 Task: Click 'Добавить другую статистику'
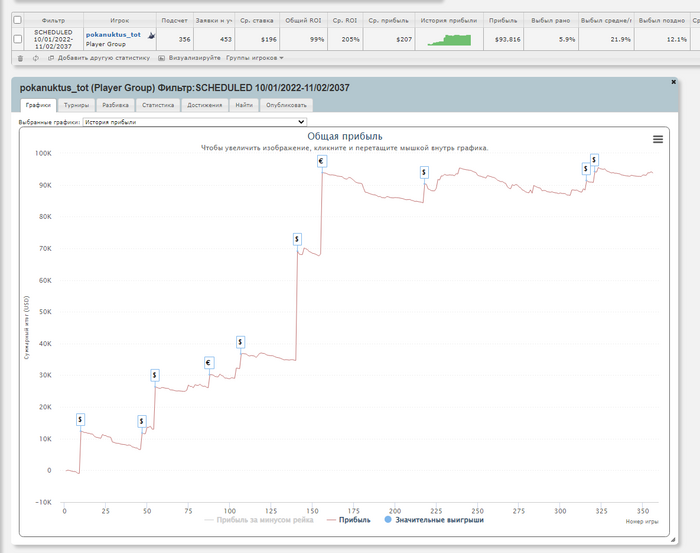point(99,58)
